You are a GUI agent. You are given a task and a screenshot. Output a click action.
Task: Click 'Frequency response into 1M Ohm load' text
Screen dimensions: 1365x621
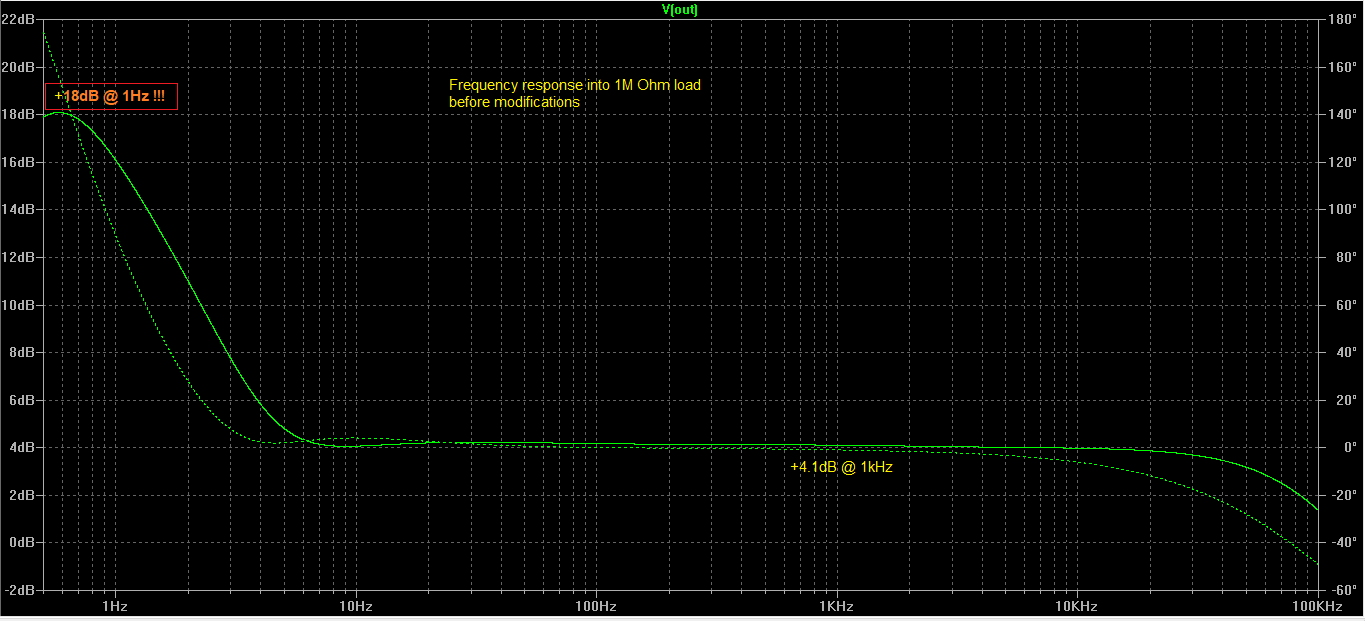click(x=575, y=85)
